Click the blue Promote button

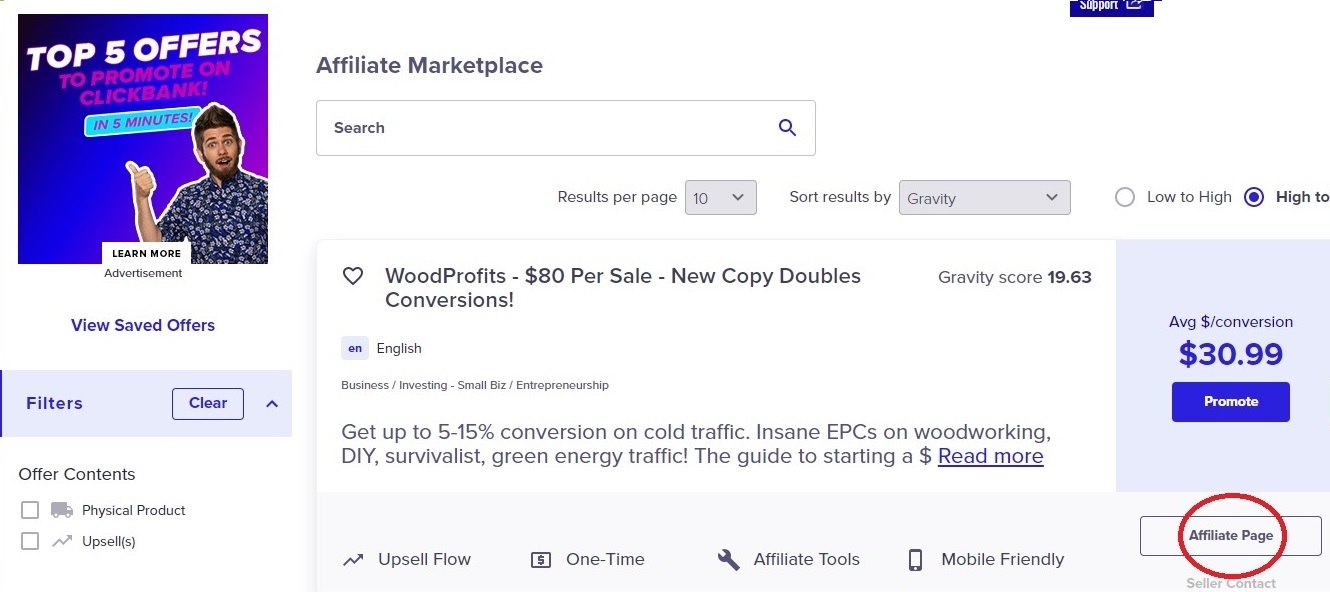click(1231, 401)
